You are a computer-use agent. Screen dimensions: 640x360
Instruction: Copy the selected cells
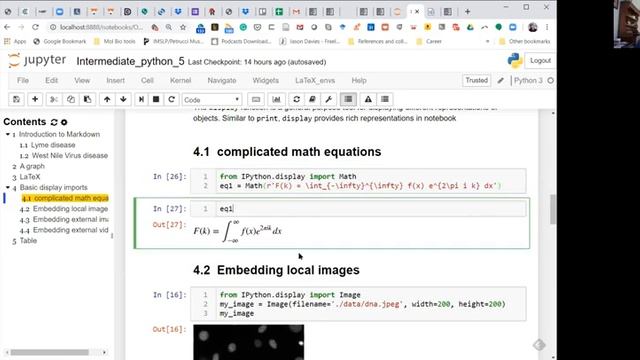click(x=71, y=99)
